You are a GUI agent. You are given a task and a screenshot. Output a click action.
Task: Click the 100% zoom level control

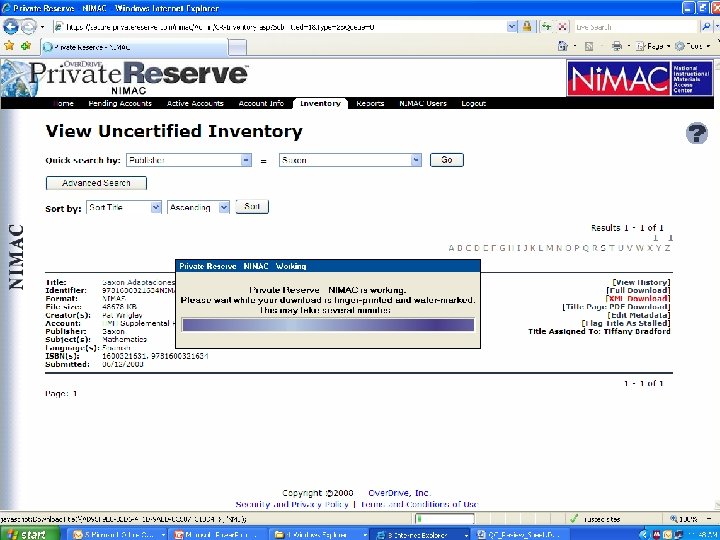tap(689, 519)
